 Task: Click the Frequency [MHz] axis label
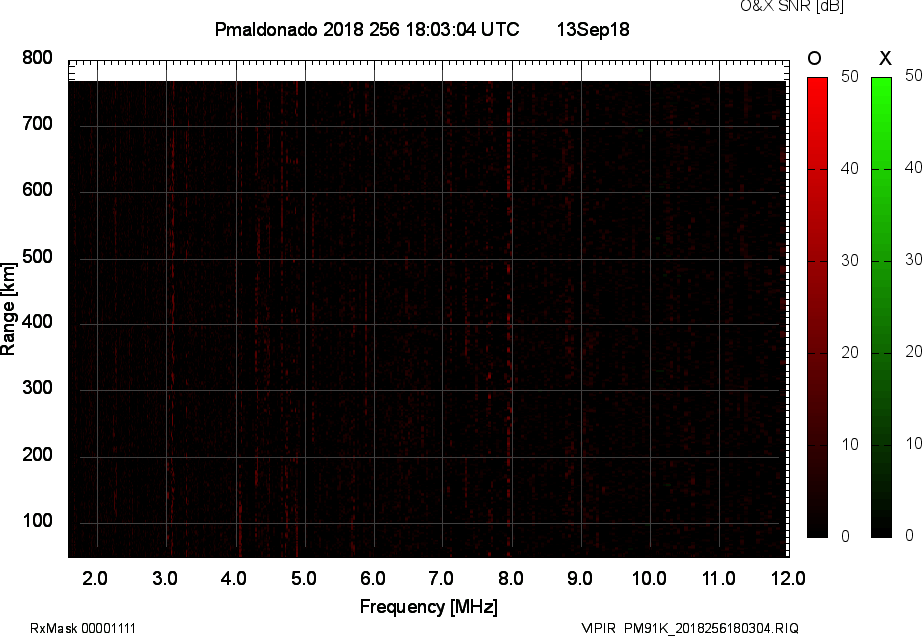coord(428,604)
